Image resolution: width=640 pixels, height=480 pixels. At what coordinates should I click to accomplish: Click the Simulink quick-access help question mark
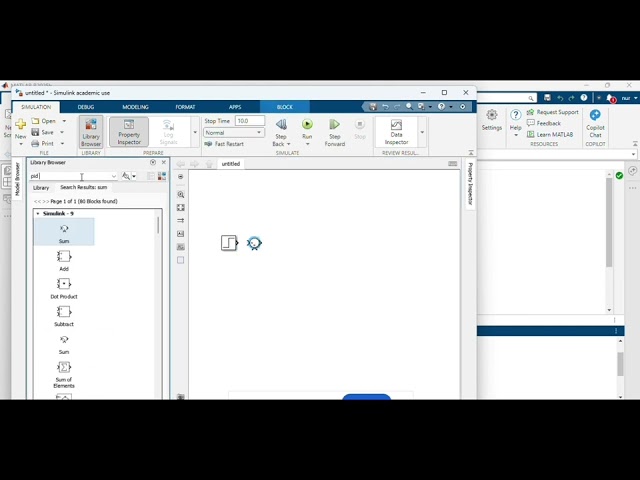[x=441, y=107]
